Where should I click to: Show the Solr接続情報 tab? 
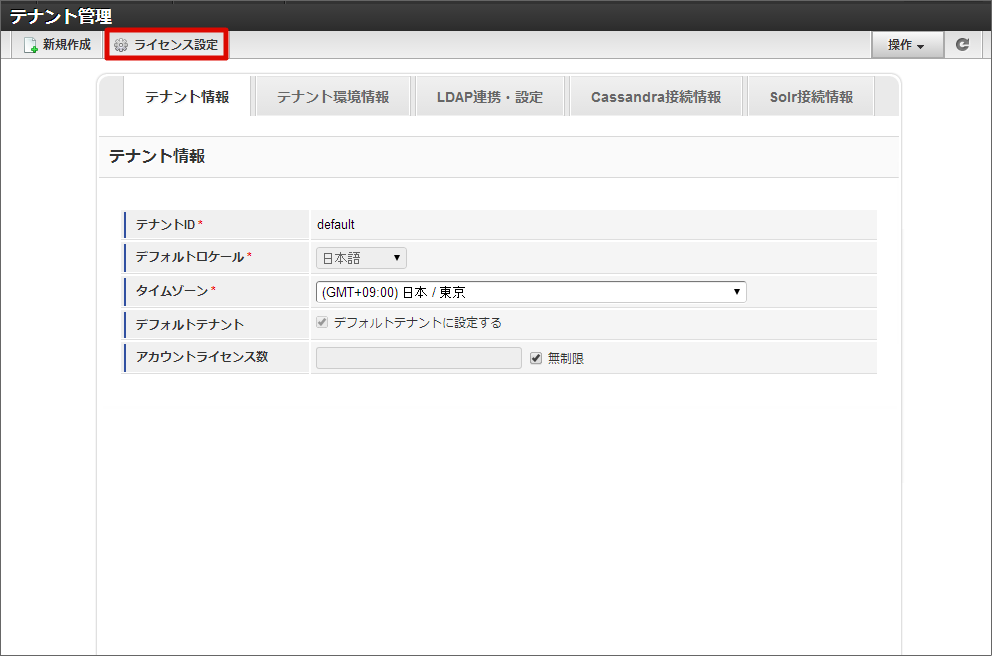click(x=811, y=97)
